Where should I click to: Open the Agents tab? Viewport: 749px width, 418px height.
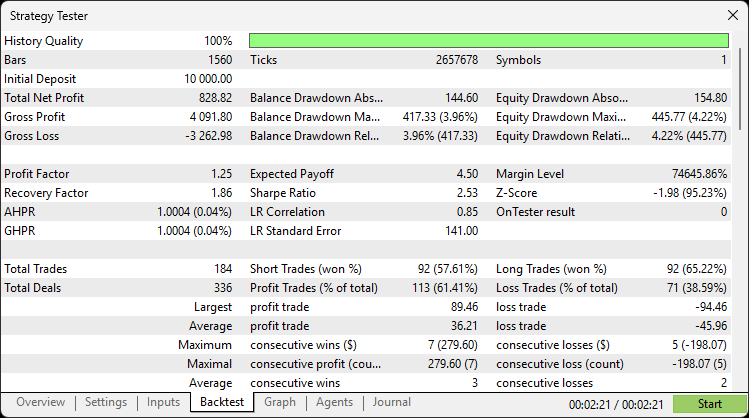(334, 402)
